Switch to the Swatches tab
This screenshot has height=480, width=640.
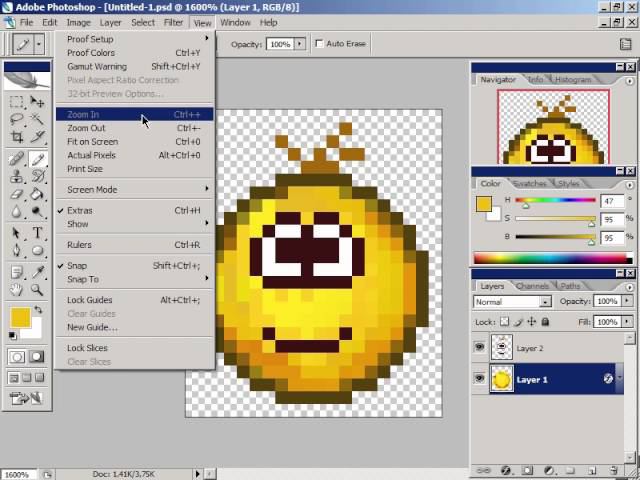click(529, 183)
